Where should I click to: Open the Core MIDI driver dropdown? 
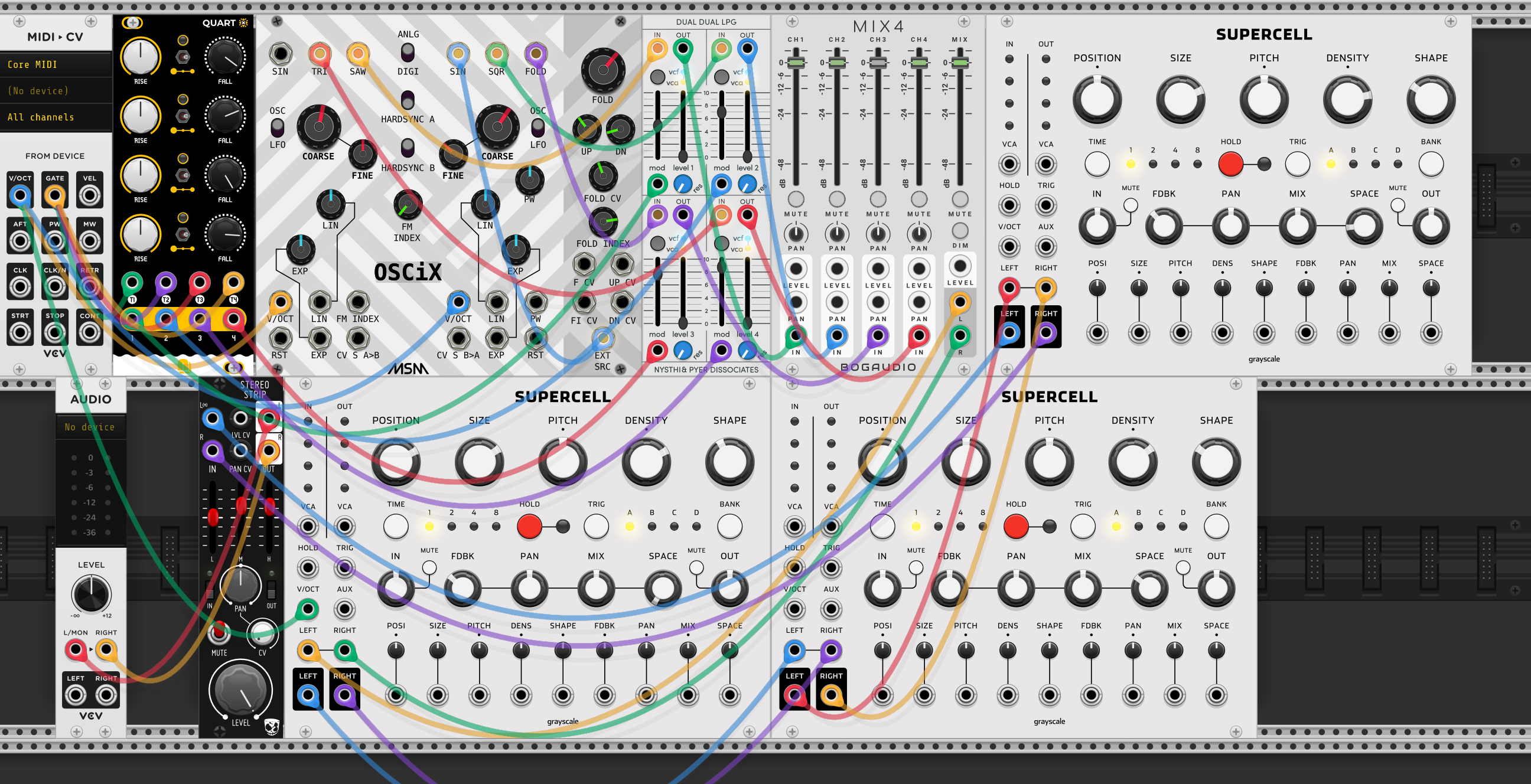click(56, 64)
